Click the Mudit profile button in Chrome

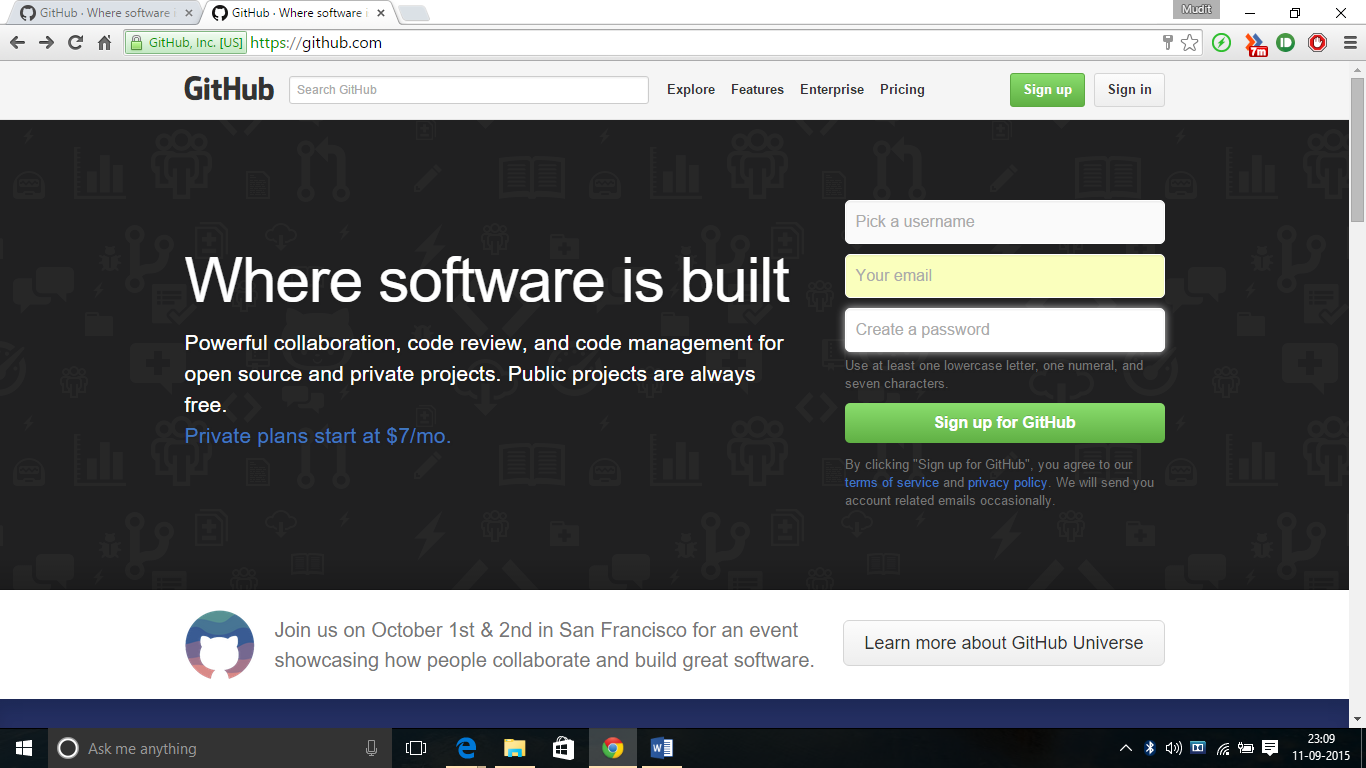(1196, 9)
